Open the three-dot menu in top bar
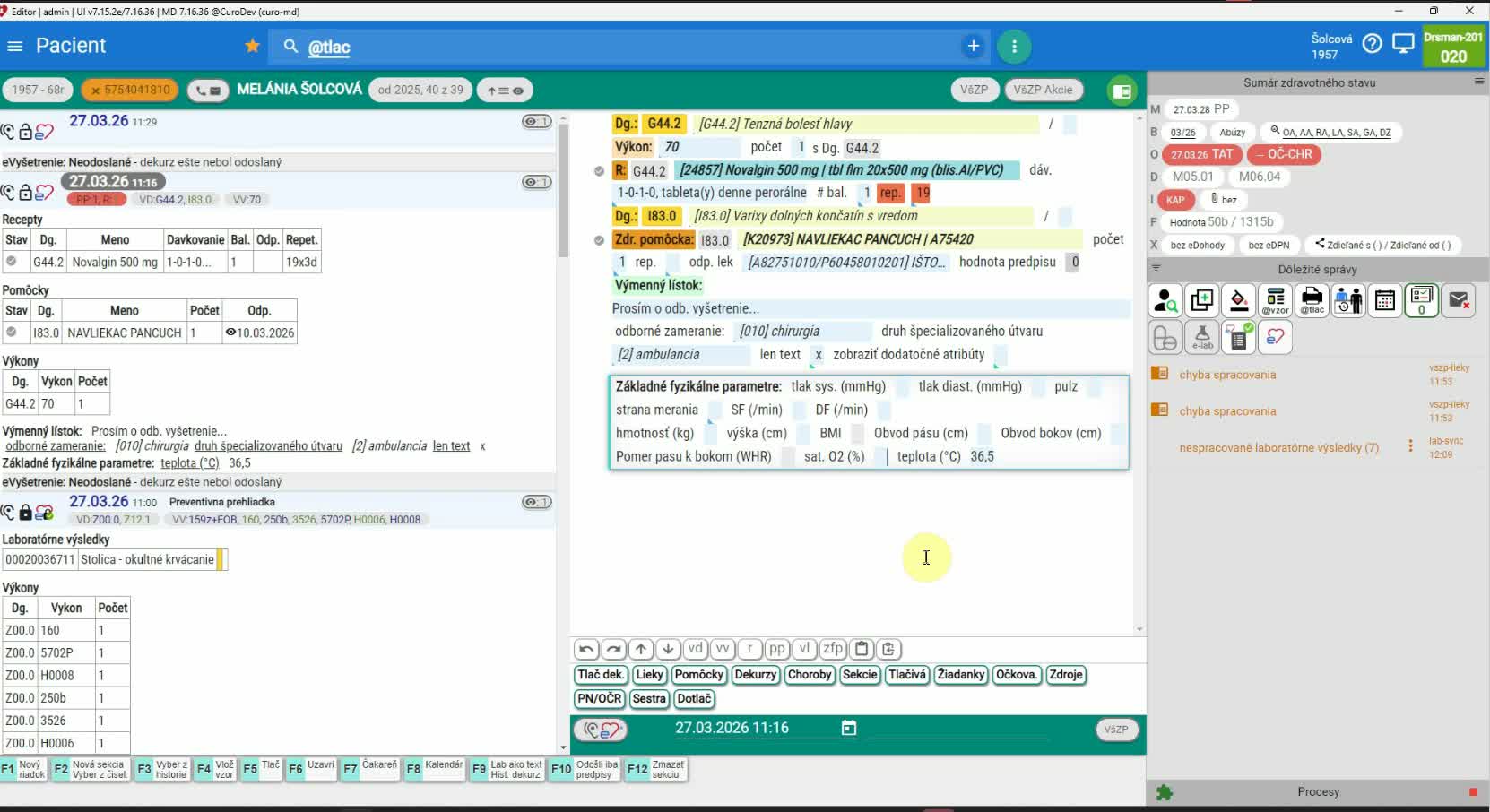 pyautogui.click(x=1014, y=47)
